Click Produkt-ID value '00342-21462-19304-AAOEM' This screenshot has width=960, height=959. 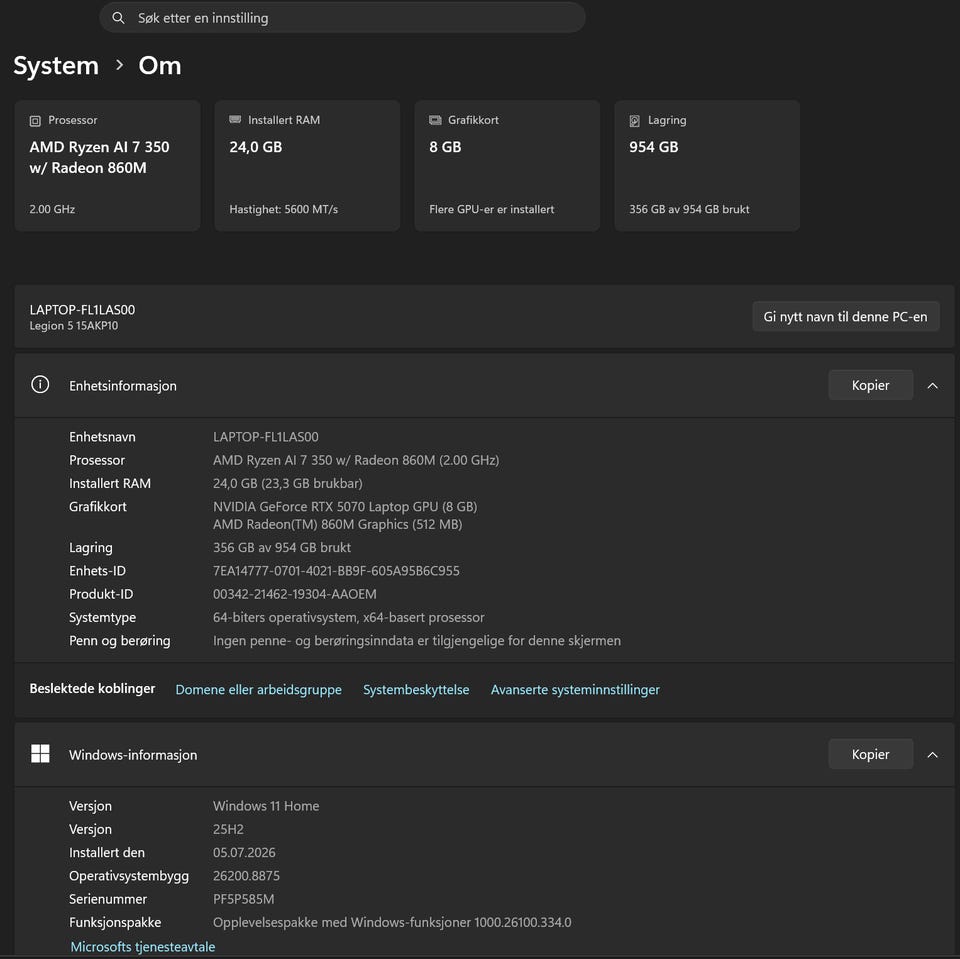click(294, 594)
